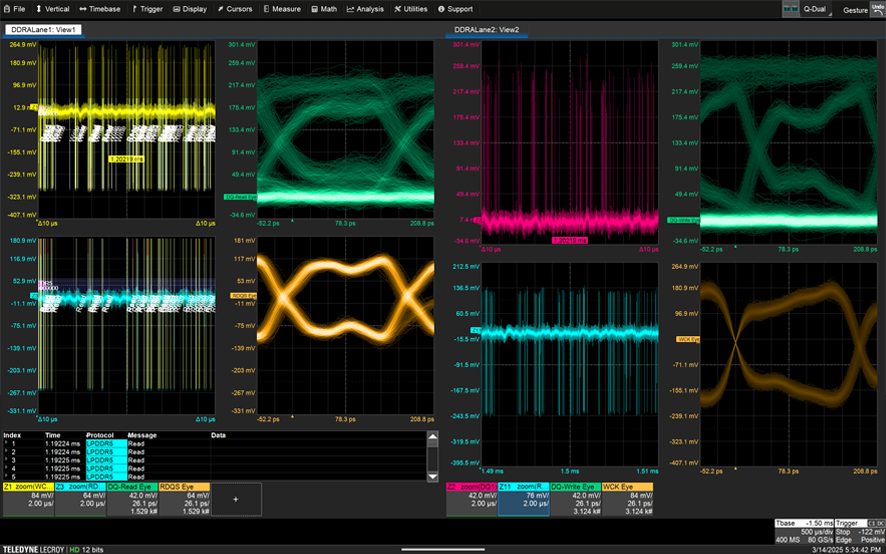Click the Q-Dual grid layout icon
Screen dimensions: 886x554
tap(790, 8)
